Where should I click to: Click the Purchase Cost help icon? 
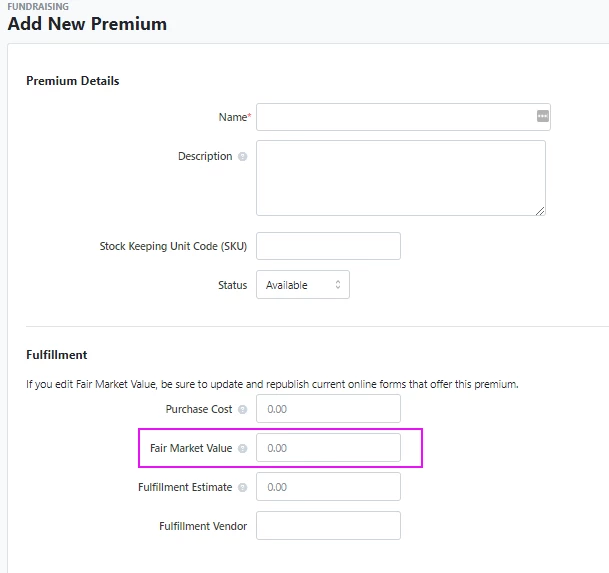tap(242, 409)
